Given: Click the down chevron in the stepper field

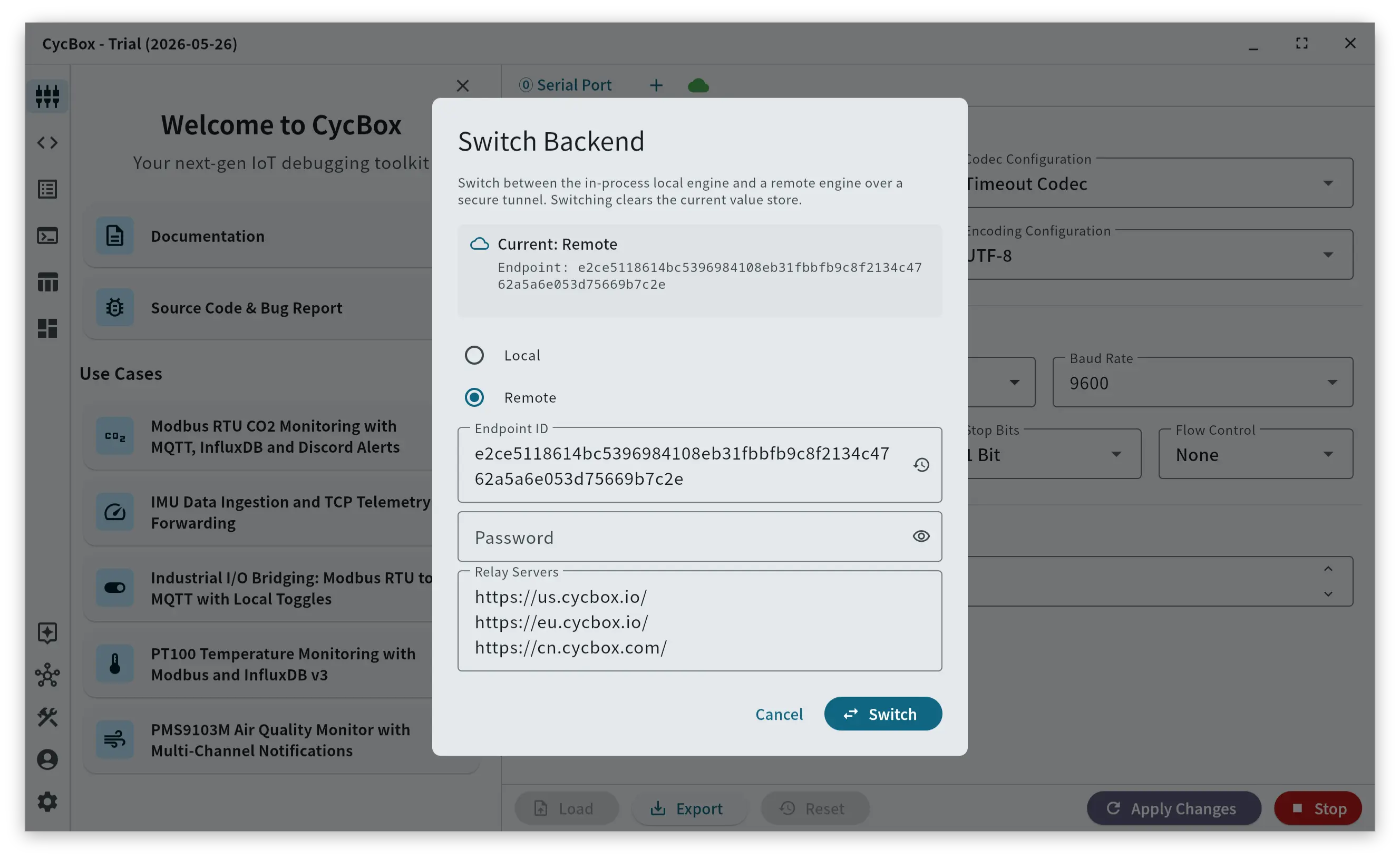Looking at the screenshot, I should [1328, 594].
